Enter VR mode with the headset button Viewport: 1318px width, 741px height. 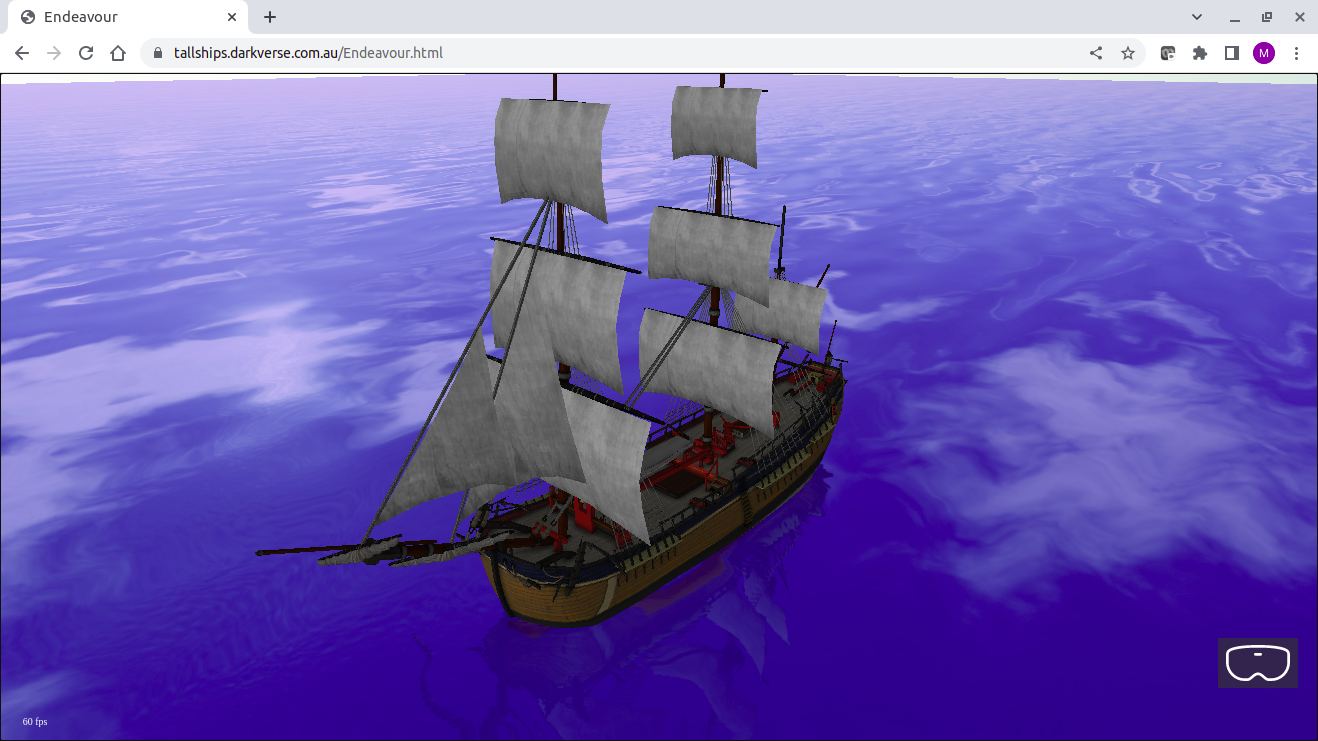click(1257, 663)
